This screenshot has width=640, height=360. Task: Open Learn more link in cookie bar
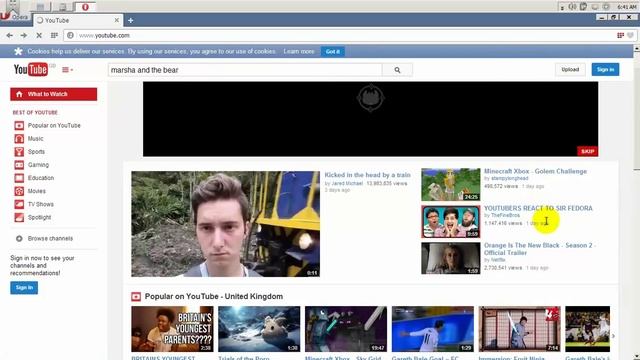(x=299, y=51)
